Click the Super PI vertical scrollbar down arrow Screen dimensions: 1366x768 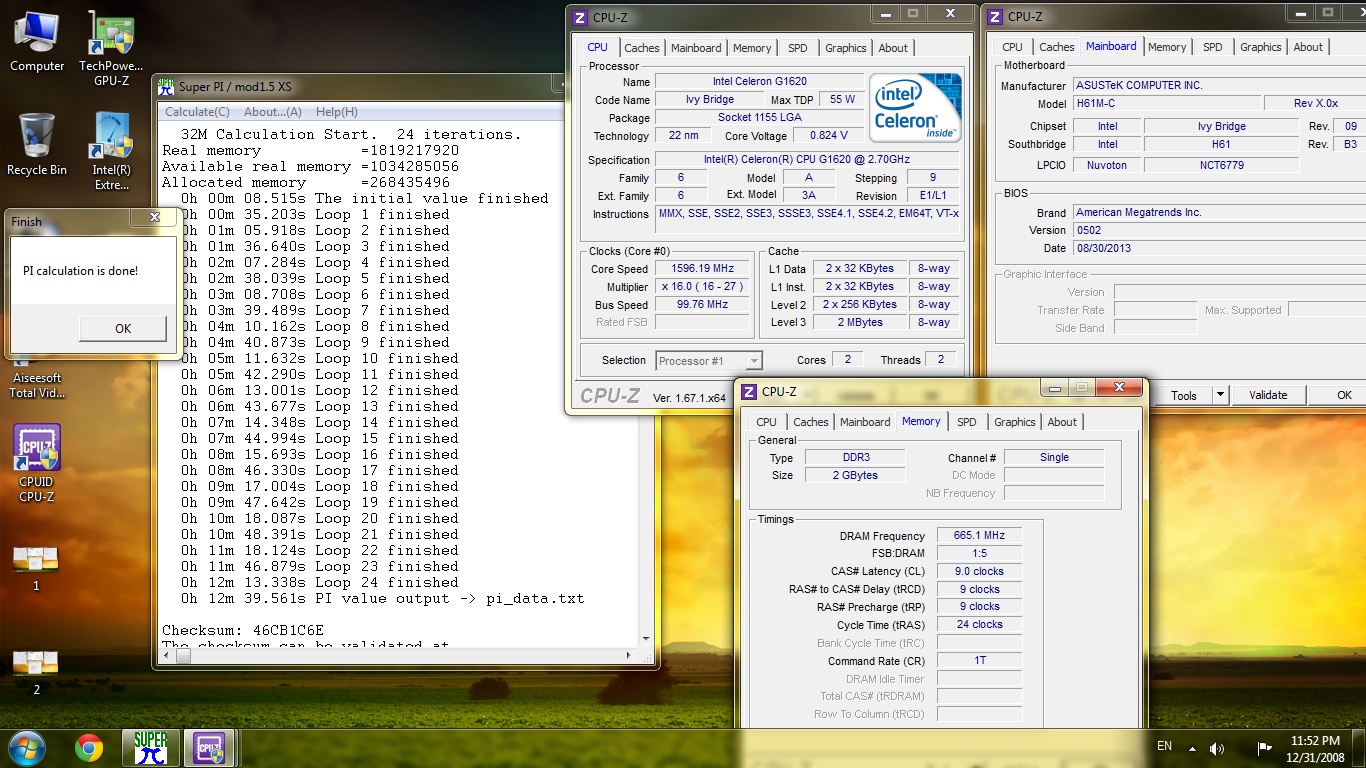(647, 638)
